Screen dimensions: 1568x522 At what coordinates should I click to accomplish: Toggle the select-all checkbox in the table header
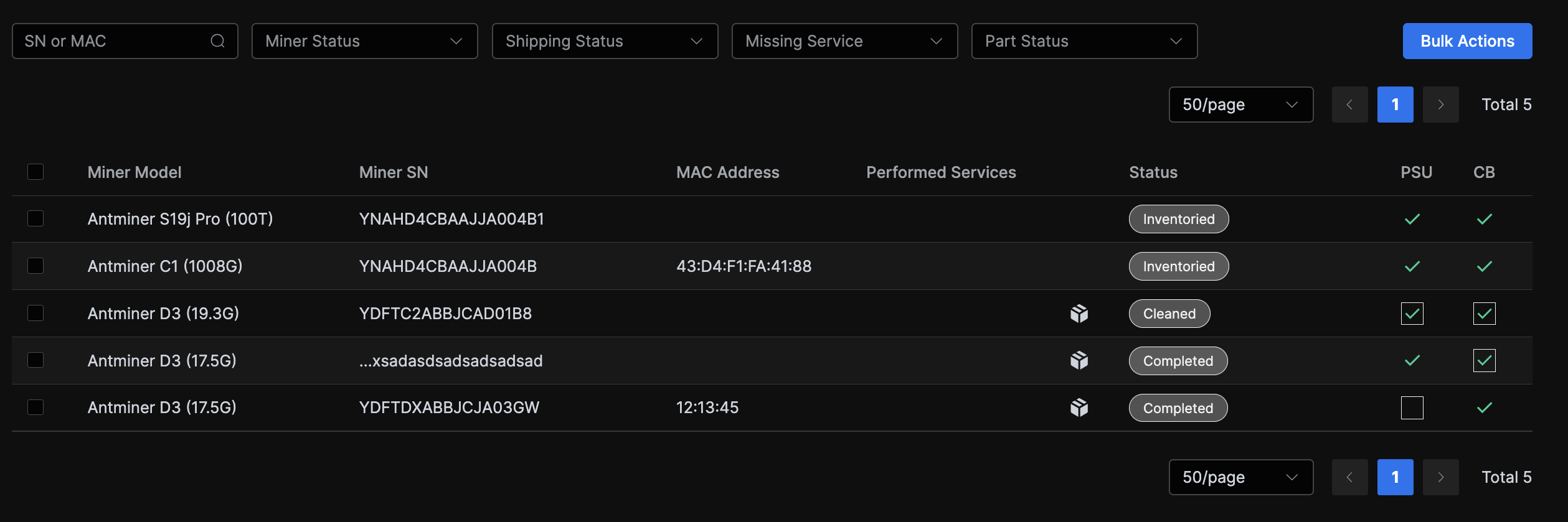pyautogui.click(x=35, y=172)
